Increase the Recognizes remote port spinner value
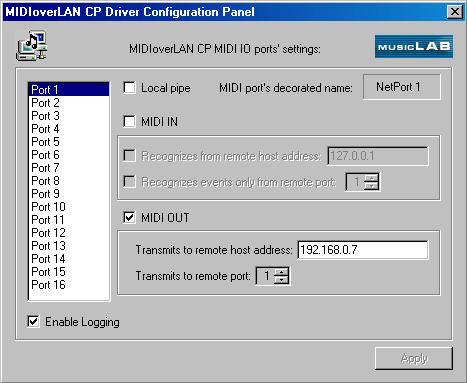 371,178
